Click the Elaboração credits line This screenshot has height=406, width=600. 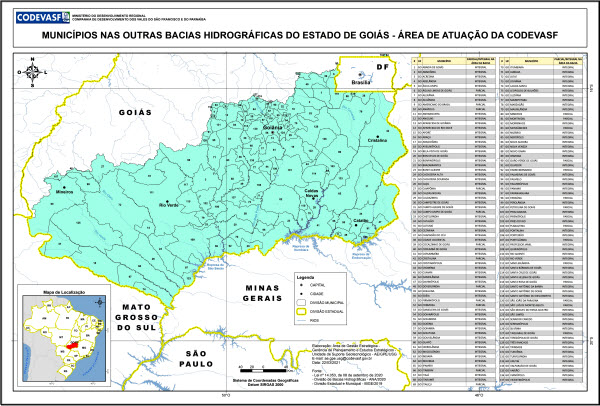pos(346,344)
